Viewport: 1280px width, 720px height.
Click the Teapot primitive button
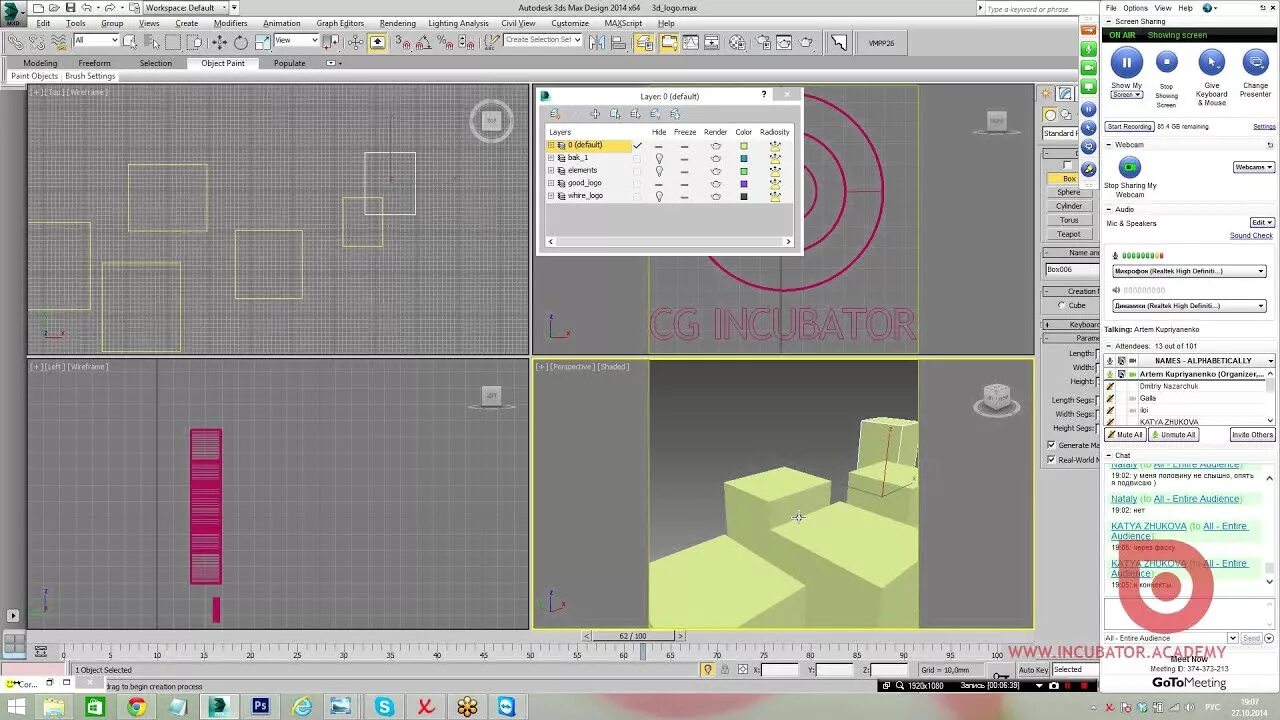point(1070,233)
